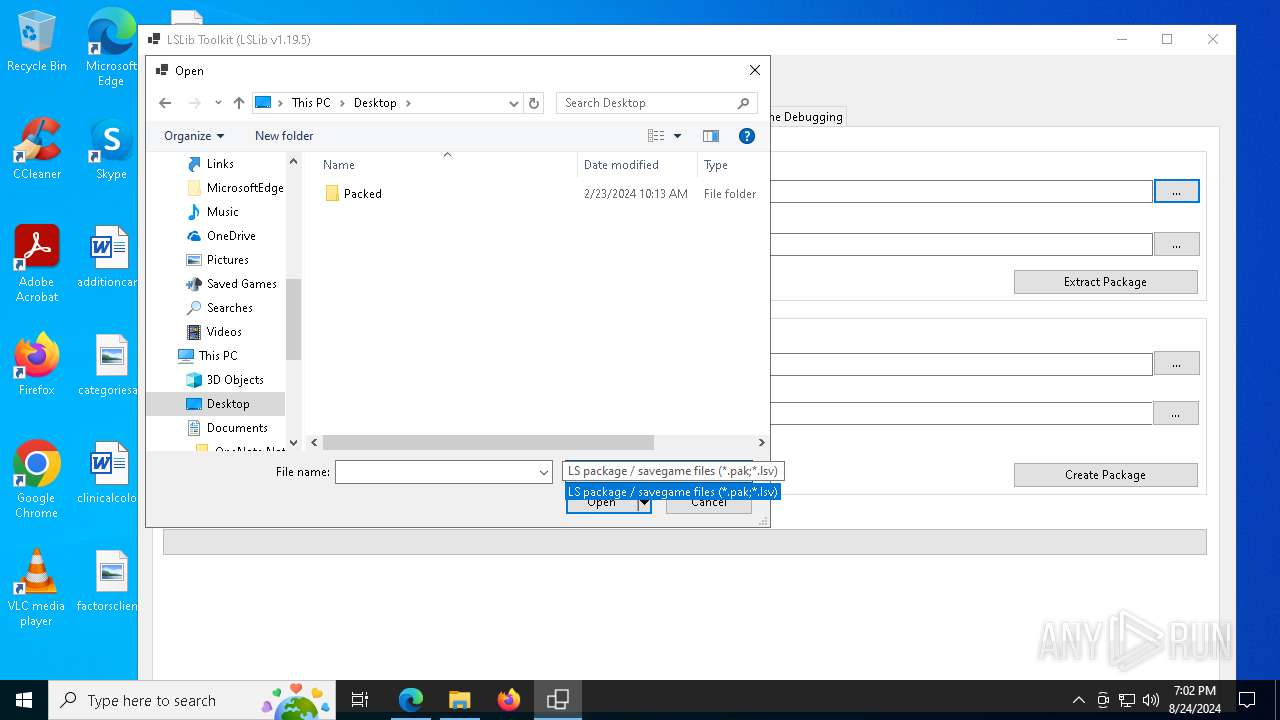Open Google Chrome desktop shortcut
The image size is (1280, 720).
click(36, 480)
